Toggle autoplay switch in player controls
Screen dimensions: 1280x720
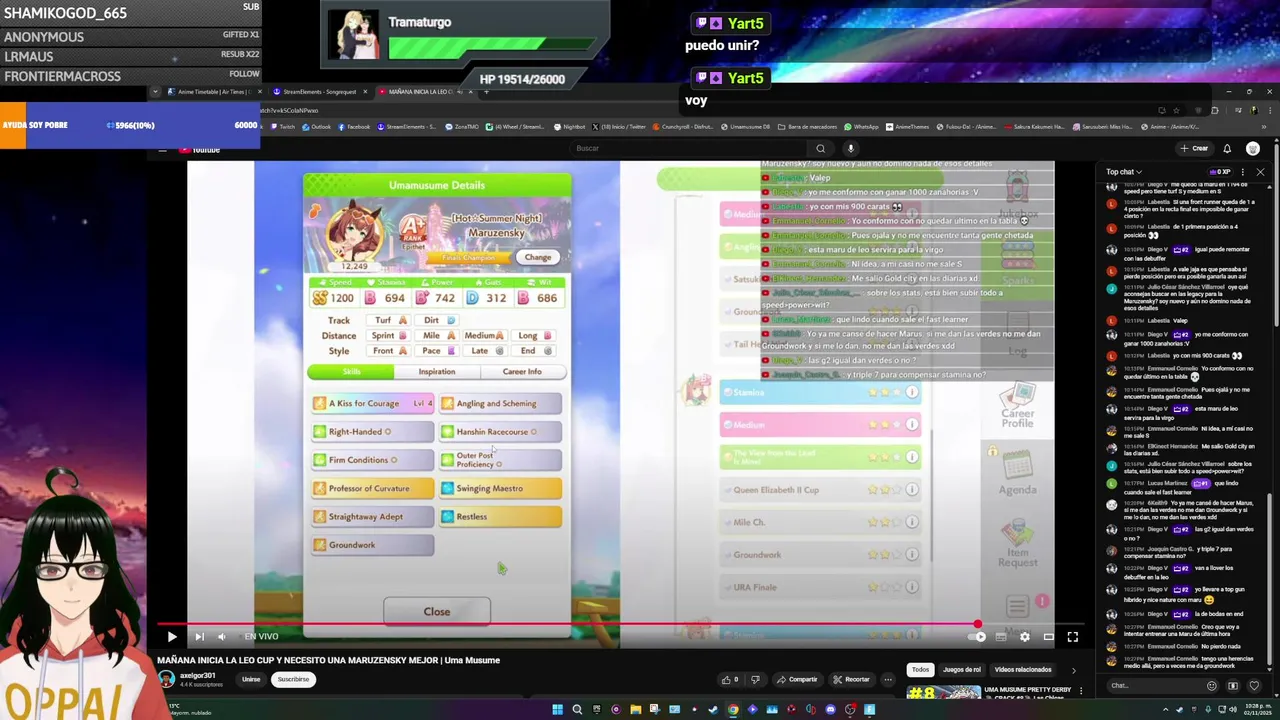(979, 636)
